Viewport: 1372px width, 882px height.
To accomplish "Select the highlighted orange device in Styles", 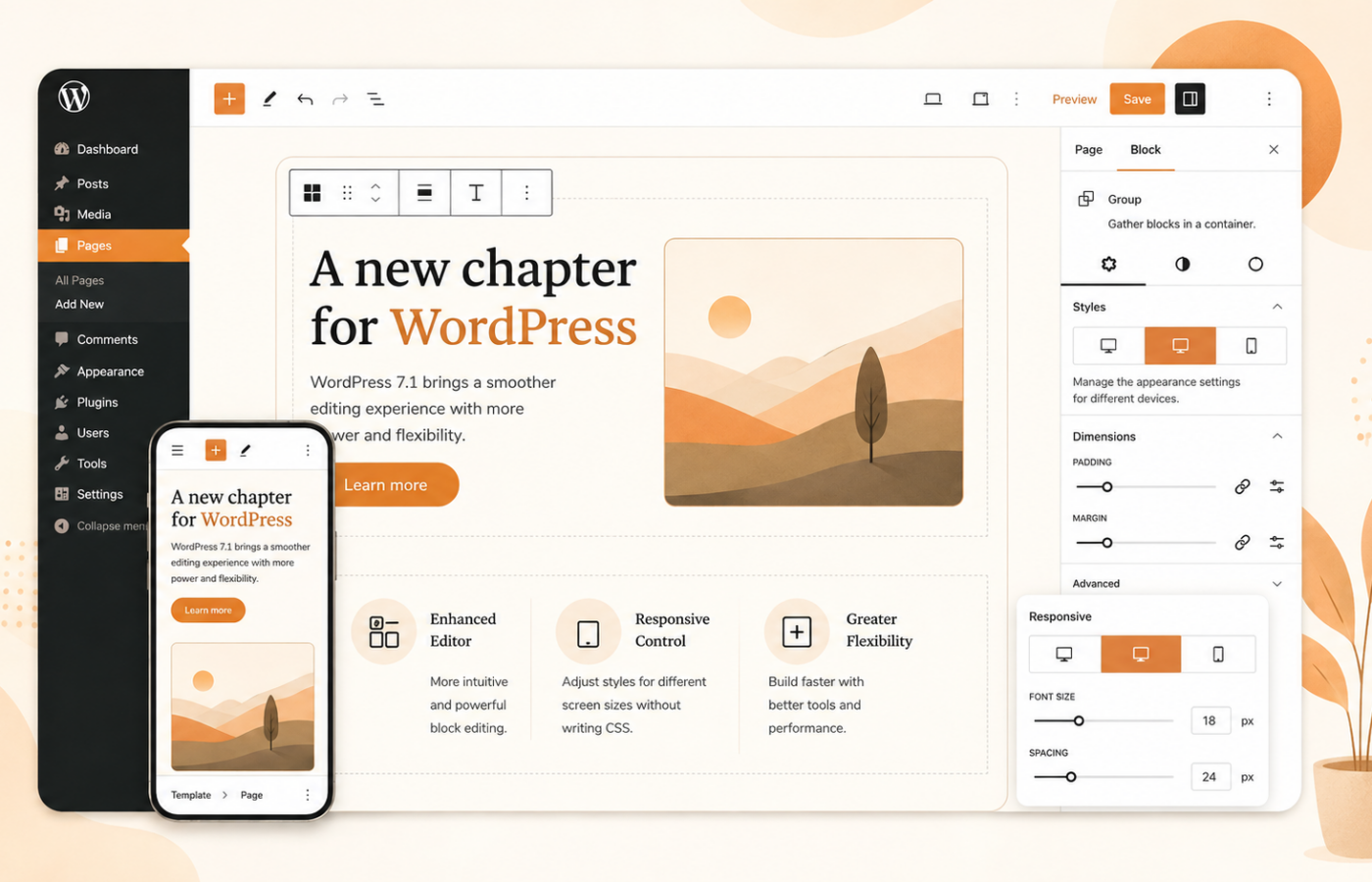I will click(x=1180, y=346).
